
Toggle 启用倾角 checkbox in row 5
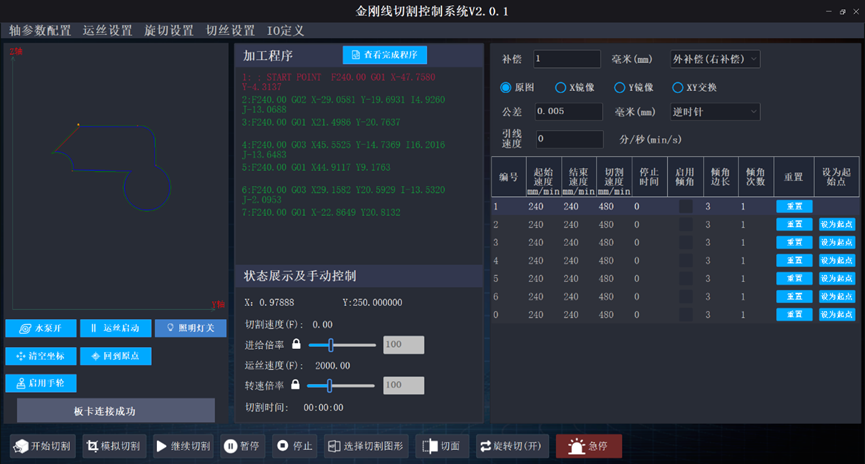click(x=686, y=279)
